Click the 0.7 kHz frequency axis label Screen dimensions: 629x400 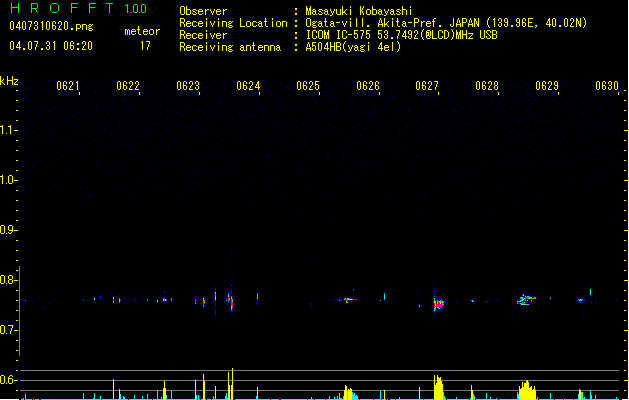[8, 330]
